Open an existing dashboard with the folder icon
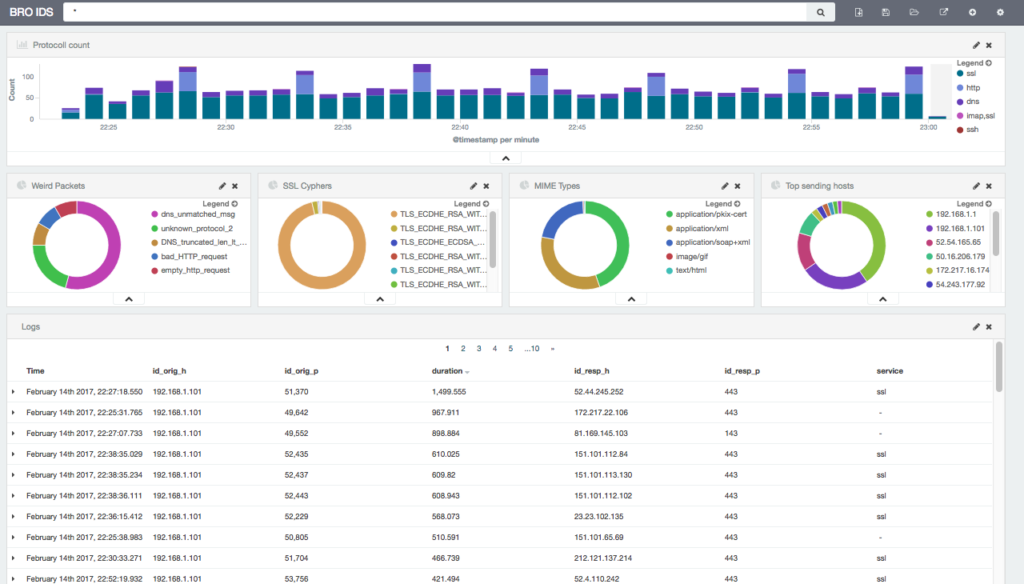The height and width of the screenshot is (584, 1024). pyautogui.click(x=915, y=11)
